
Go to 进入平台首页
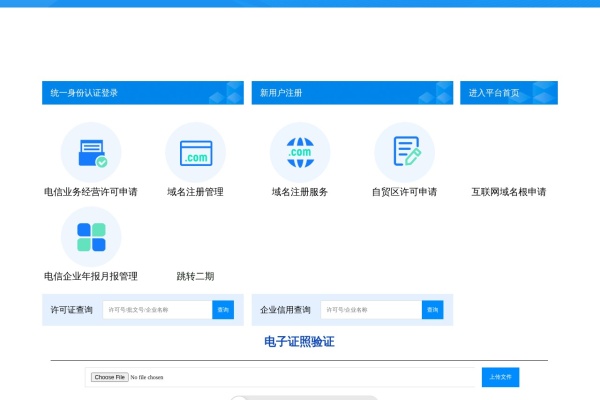pos(509,93)
